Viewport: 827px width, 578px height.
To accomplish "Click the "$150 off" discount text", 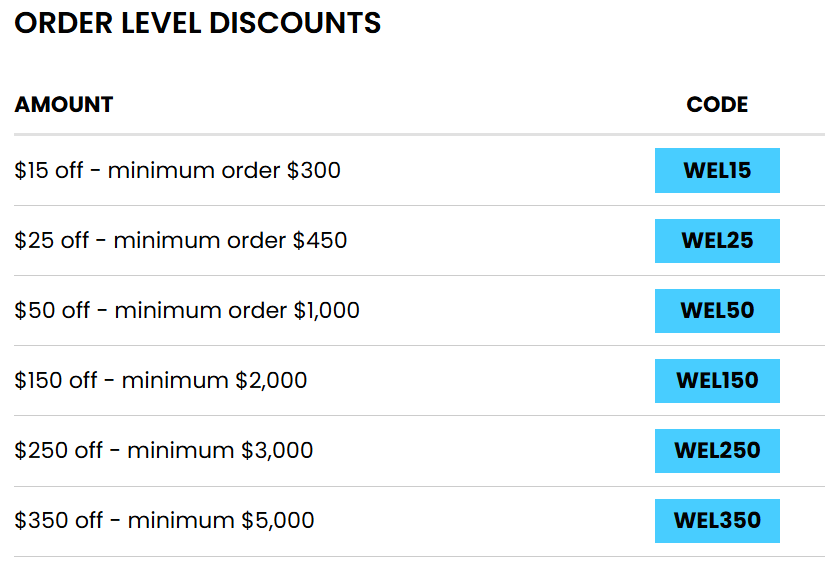I will [56, 381].
